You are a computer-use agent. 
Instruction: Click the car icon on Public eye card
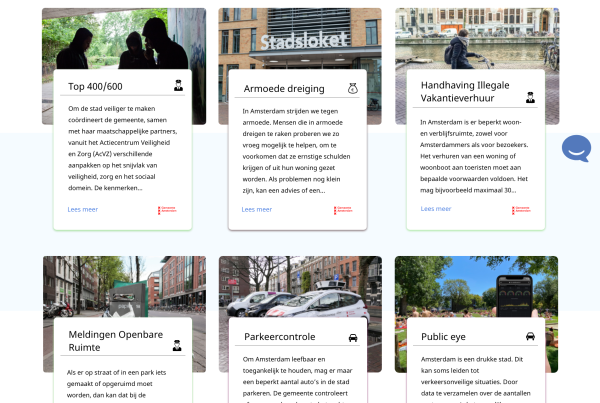530,336
